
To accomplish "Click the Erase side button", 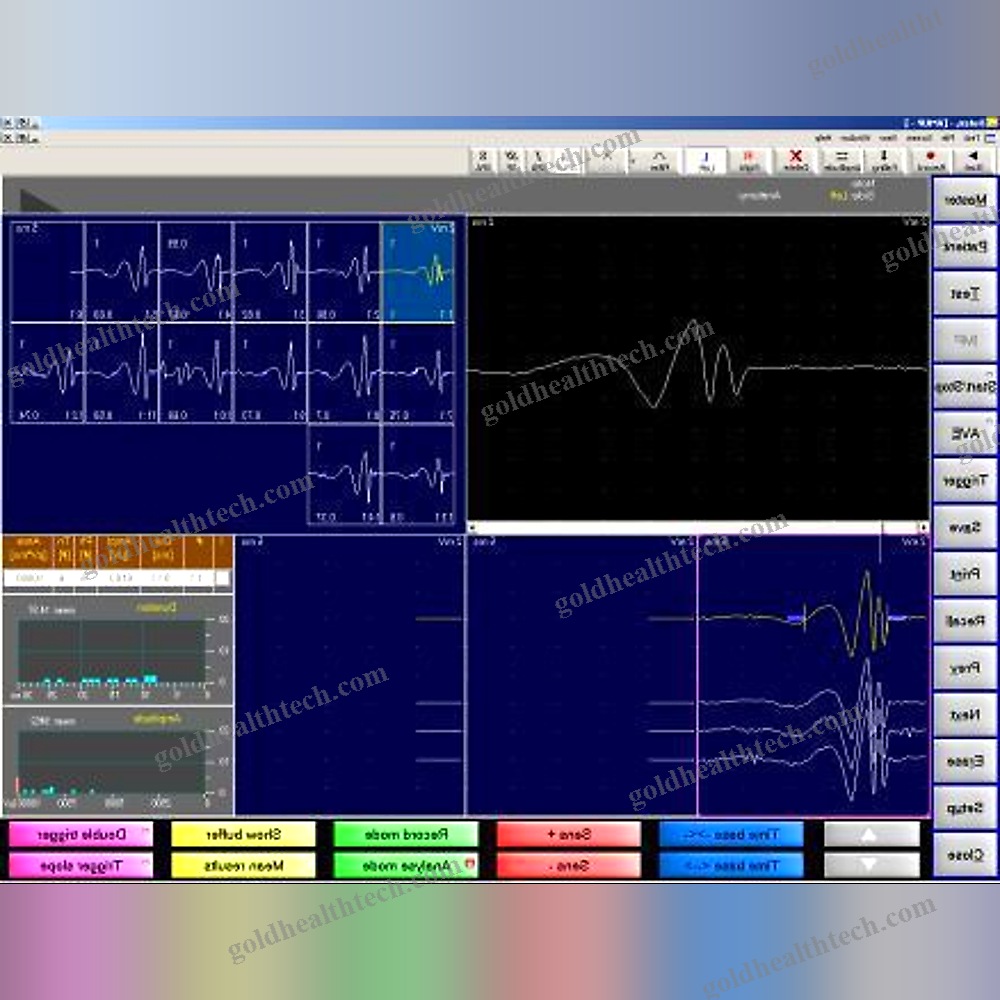I will pos(964,761).
